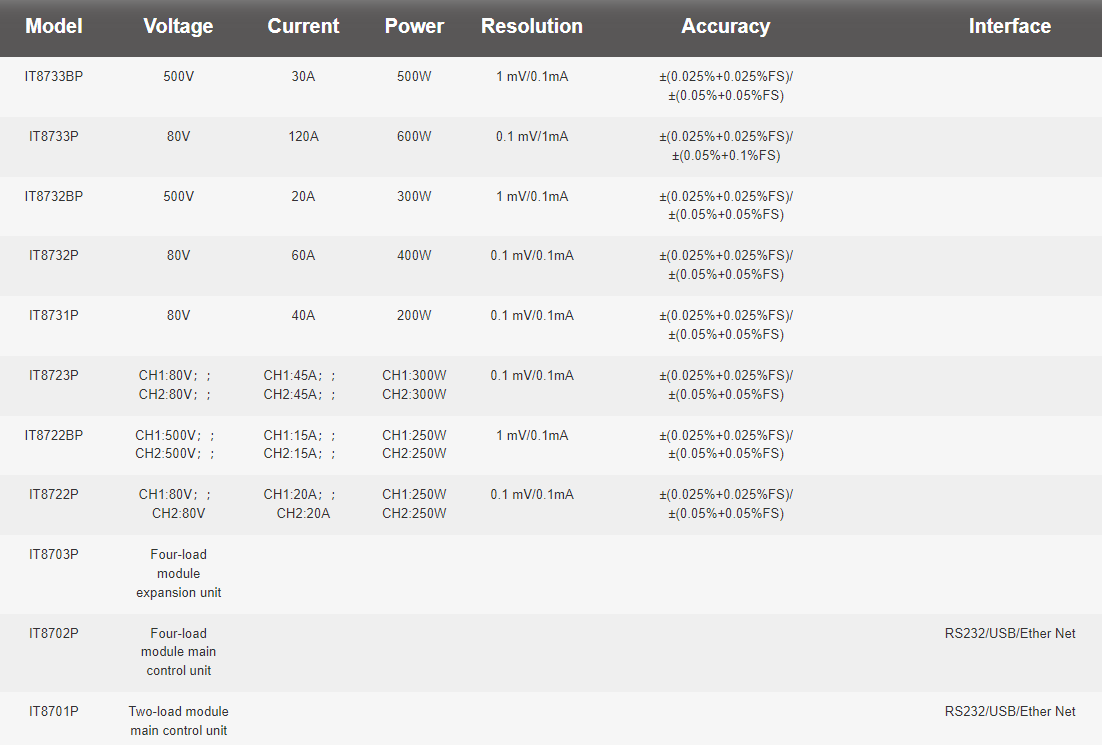This screenshot has width=1102, height=745.
Task: Click the CH1:300W power cell for IT8723P
Action: click(414, 384)
